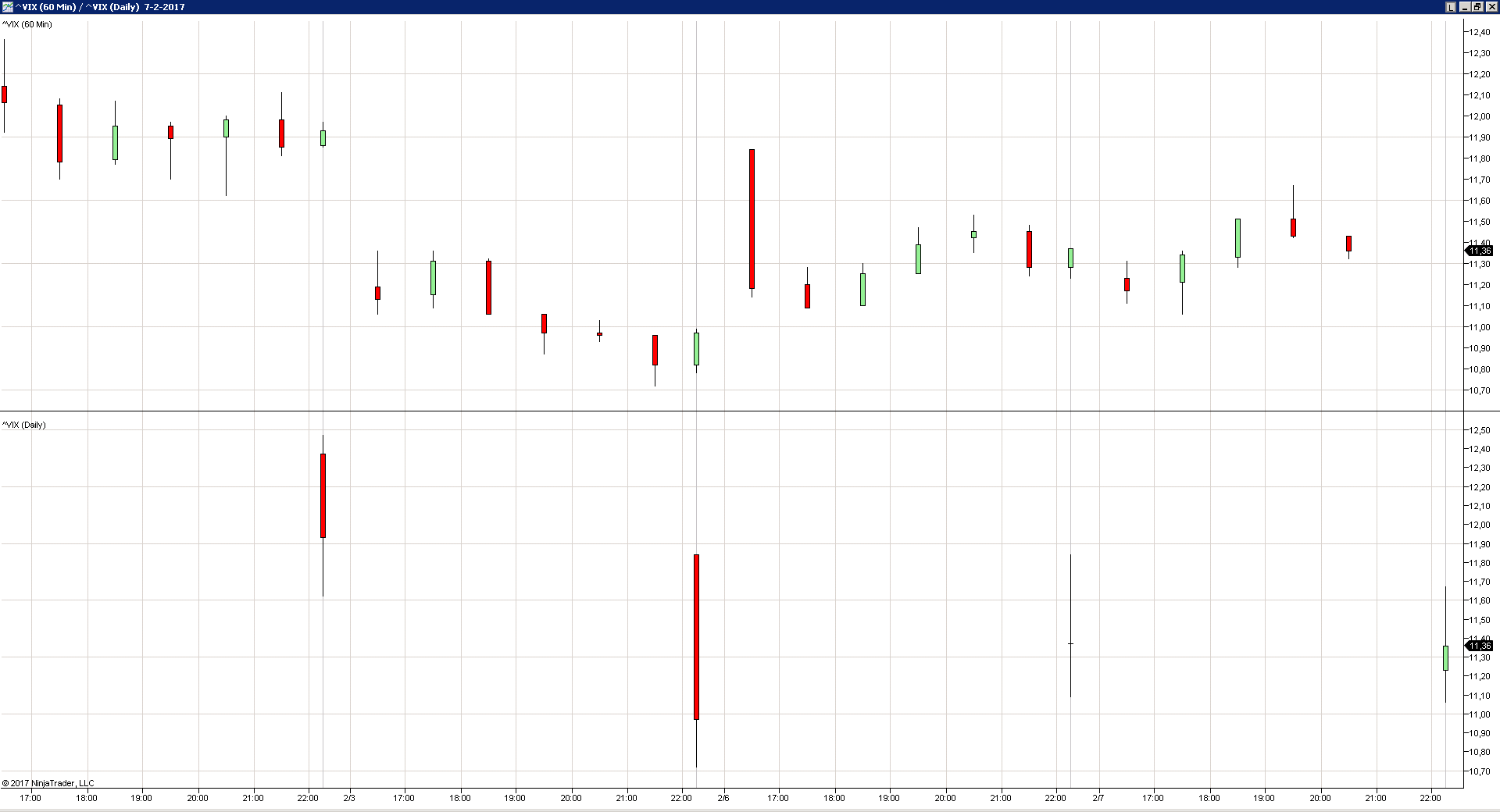
Task: Minimize the VIX chart window
Action: coord(1464,7)
